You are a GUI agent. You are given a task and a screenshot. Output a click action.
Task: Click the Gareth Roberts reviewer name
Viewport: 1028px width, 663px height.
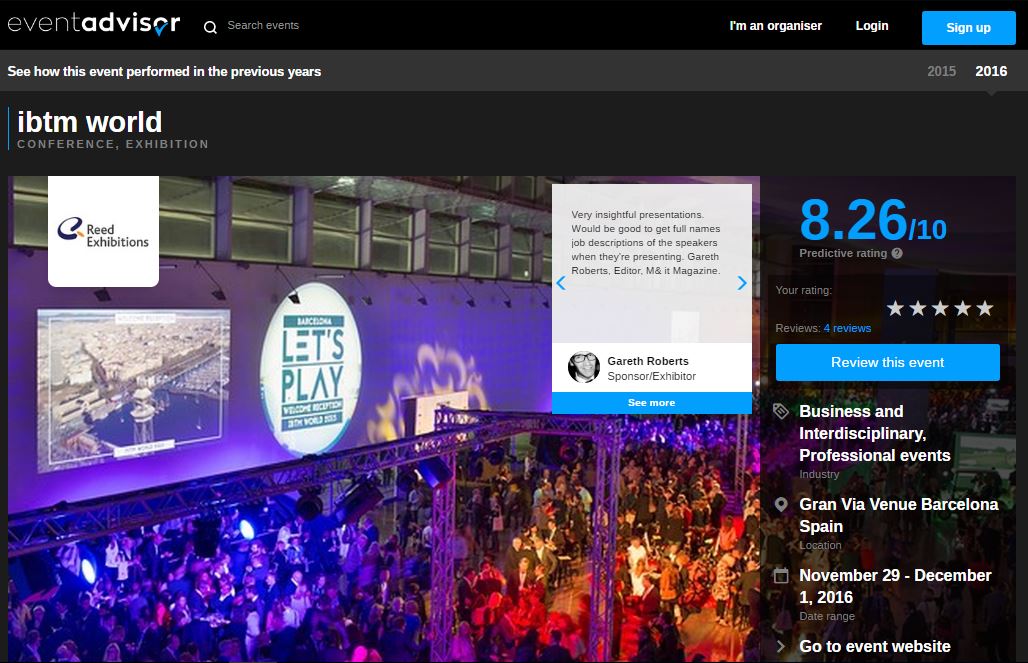(648, 361)
